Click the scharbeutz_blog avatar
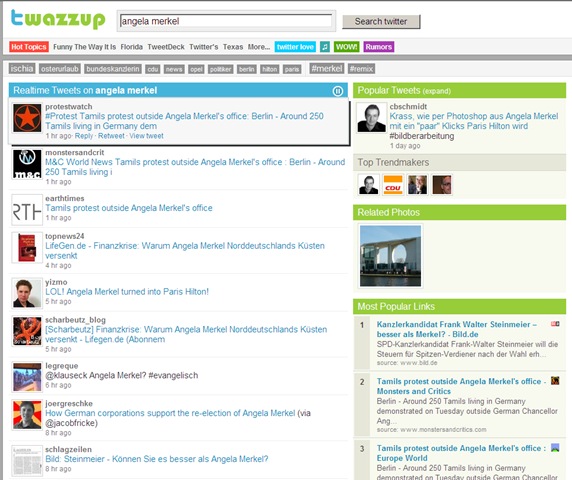This screenshot has height=480, width=572. [x=27, y=331]
